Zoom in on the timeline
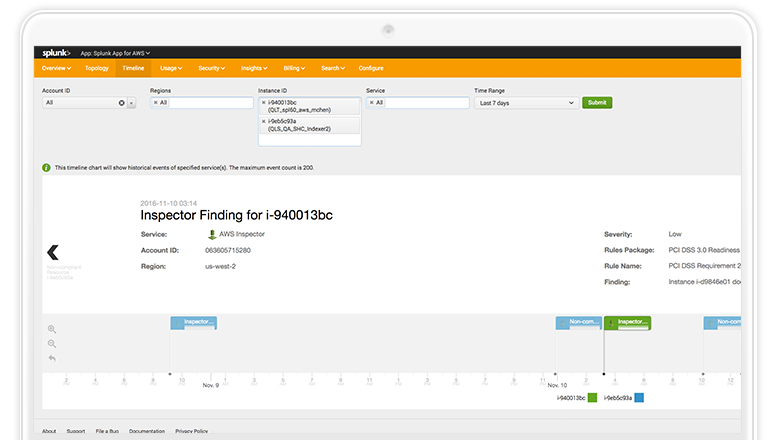The height and width of the screenshot is (440, 770). coord(52,329)
